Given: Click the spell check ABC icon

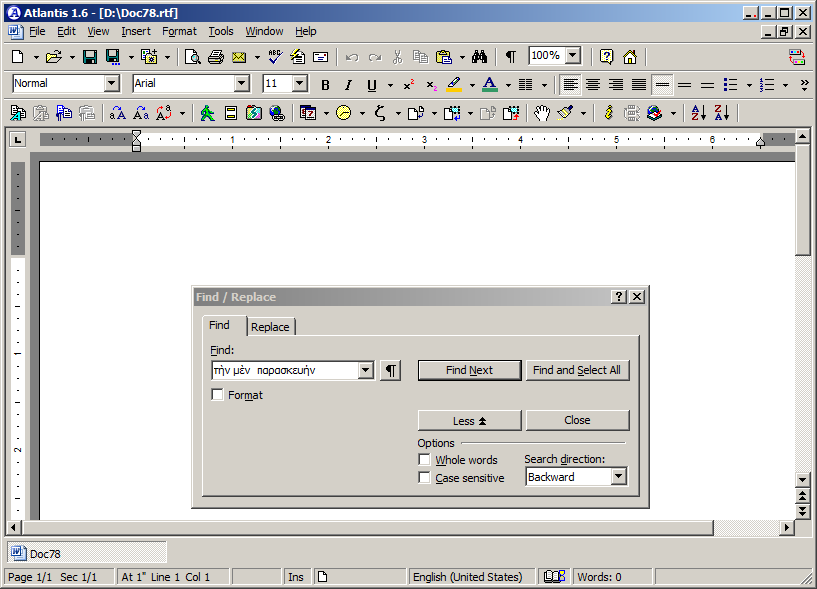Looking at the screenshot, I should coord(275,57).
